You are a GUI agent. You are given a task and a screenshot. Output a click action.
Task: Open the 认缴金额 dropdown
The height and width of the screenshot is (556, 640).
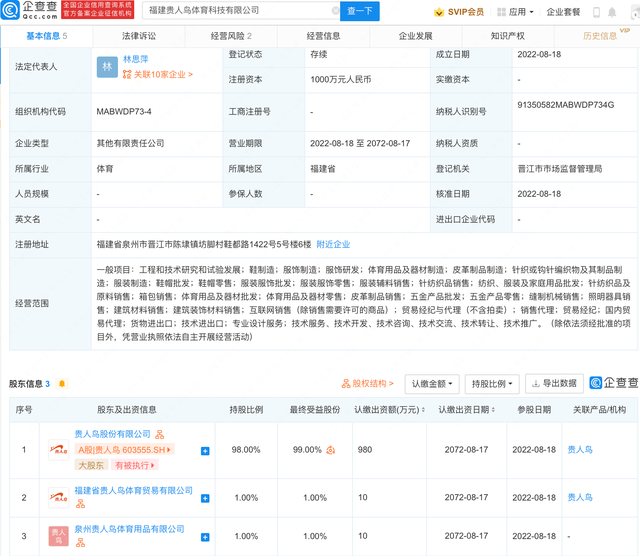[x=432, y=384]
